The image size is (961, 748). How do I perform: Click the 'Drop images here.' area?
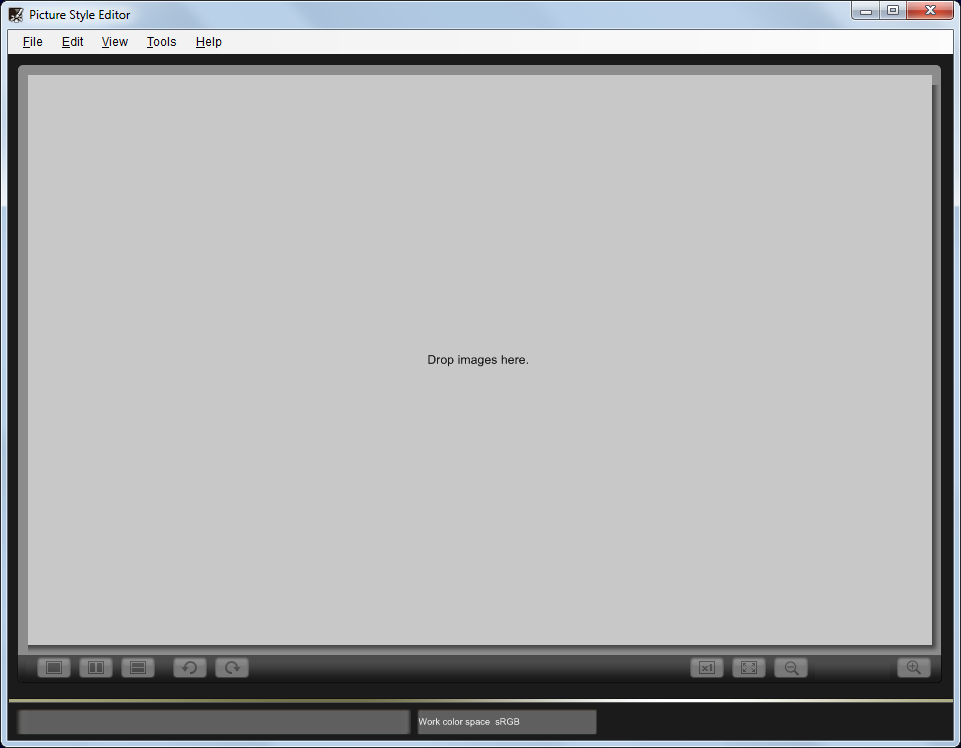478,360
